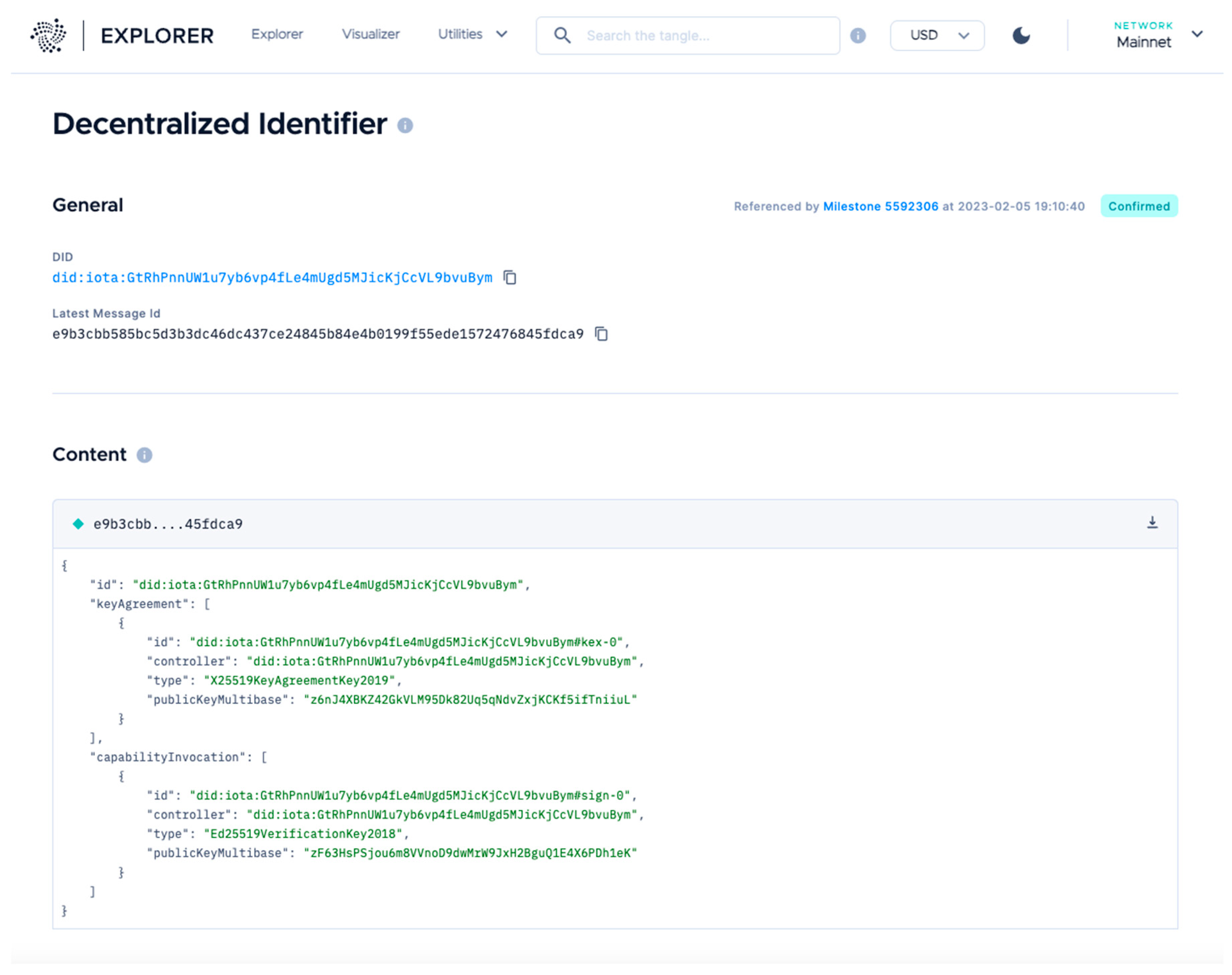Open the DID link did:iota:GtRhPnnUW1u7yb6vp4f...
This screenshot has height=975, width=1232.
click(x=272, y=278)
